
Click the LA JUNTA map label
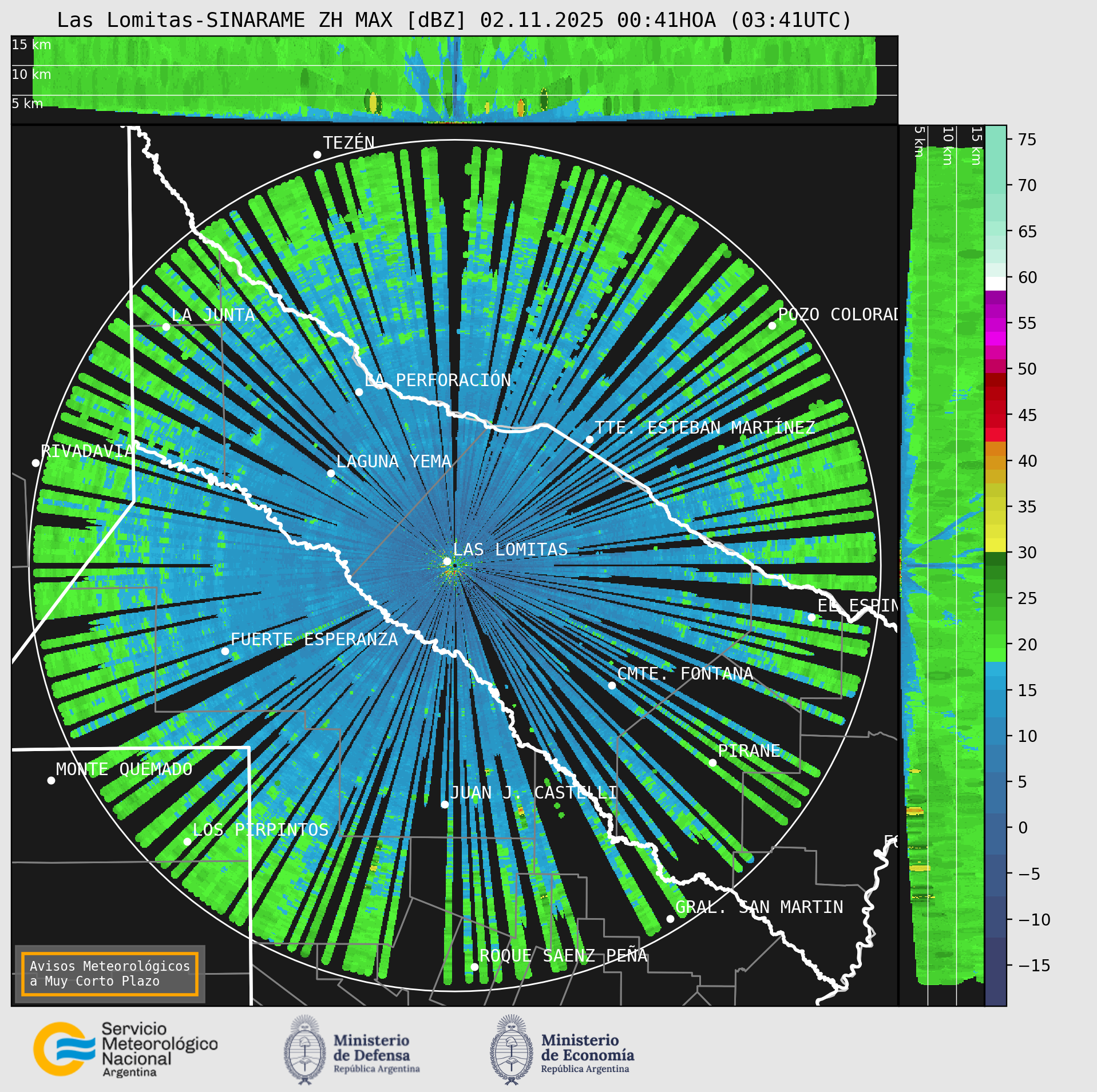(x=213, y=315)
